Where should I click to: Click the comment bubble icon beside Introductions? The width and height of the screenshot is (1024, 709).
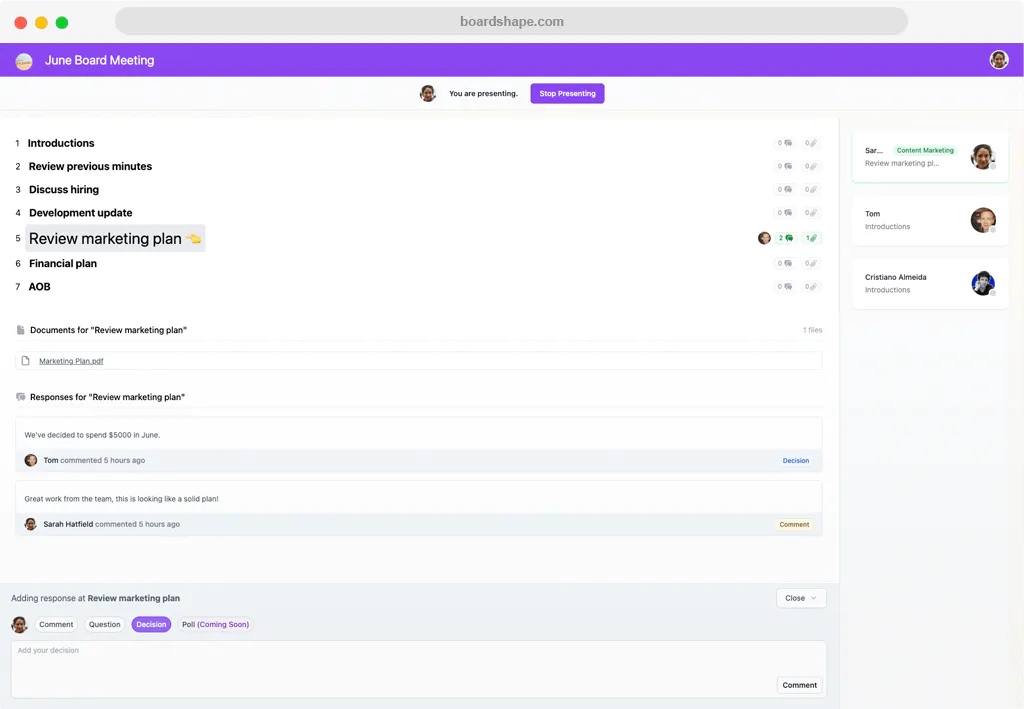788,142
